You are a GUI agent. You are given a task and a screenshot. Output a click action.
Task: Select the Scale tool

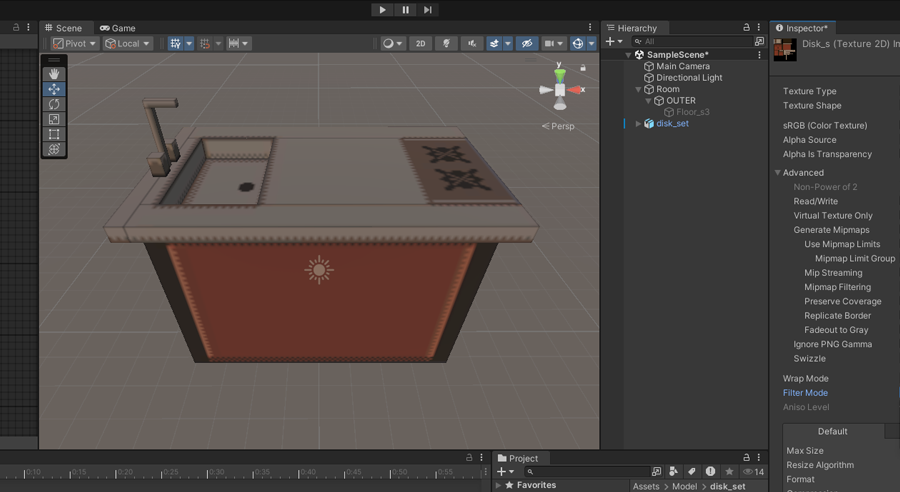click(54, 119)
